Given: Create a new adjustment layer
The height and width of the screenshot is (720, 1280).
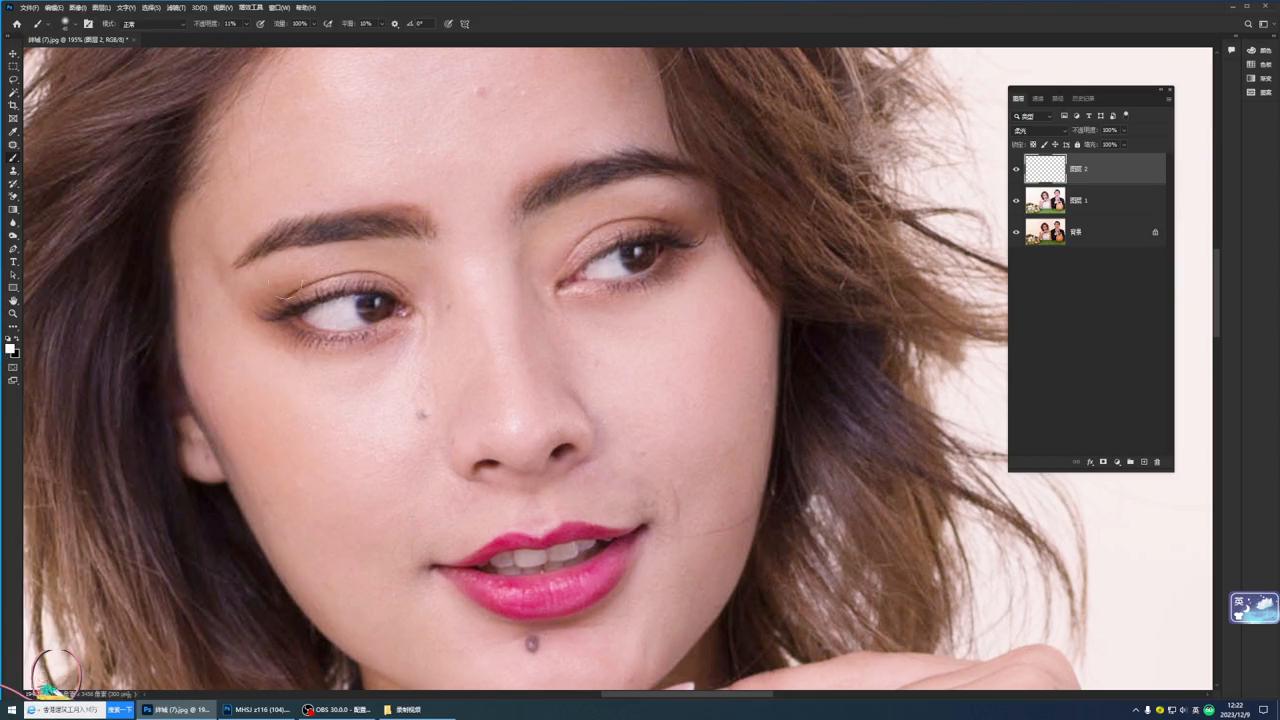Looking at the screenshot, I should click(1117, 462).
